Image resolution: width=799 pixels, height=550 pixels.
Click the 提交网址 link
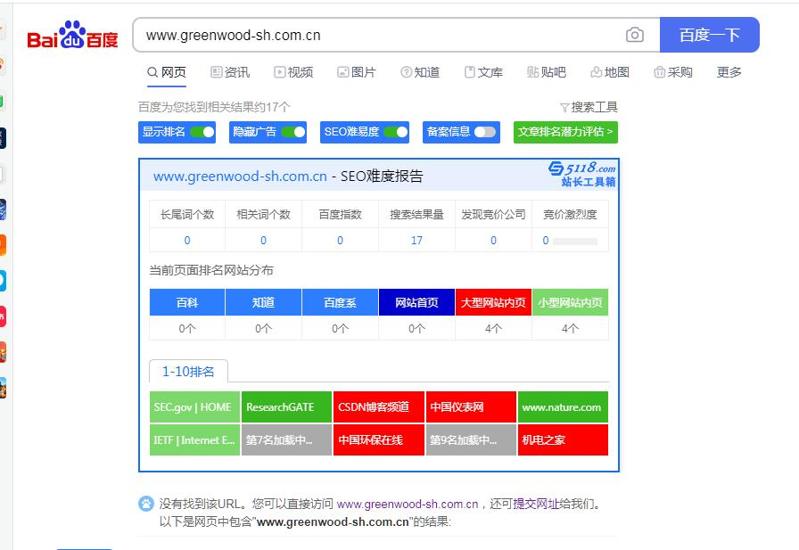click(536, 504)
